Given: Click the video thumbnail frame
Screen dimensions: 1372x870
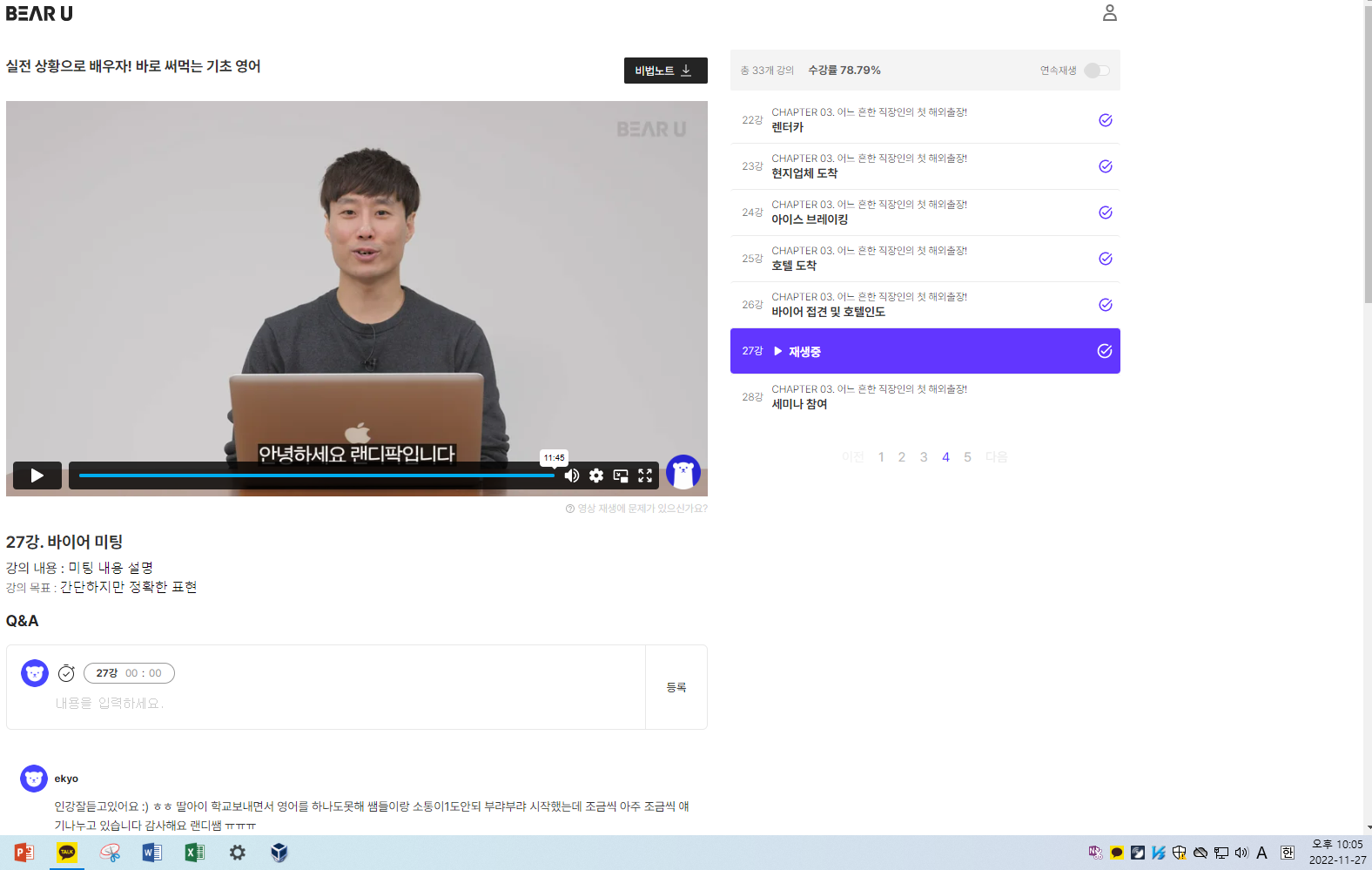Looking at the screenshot, I should [357, 299].
